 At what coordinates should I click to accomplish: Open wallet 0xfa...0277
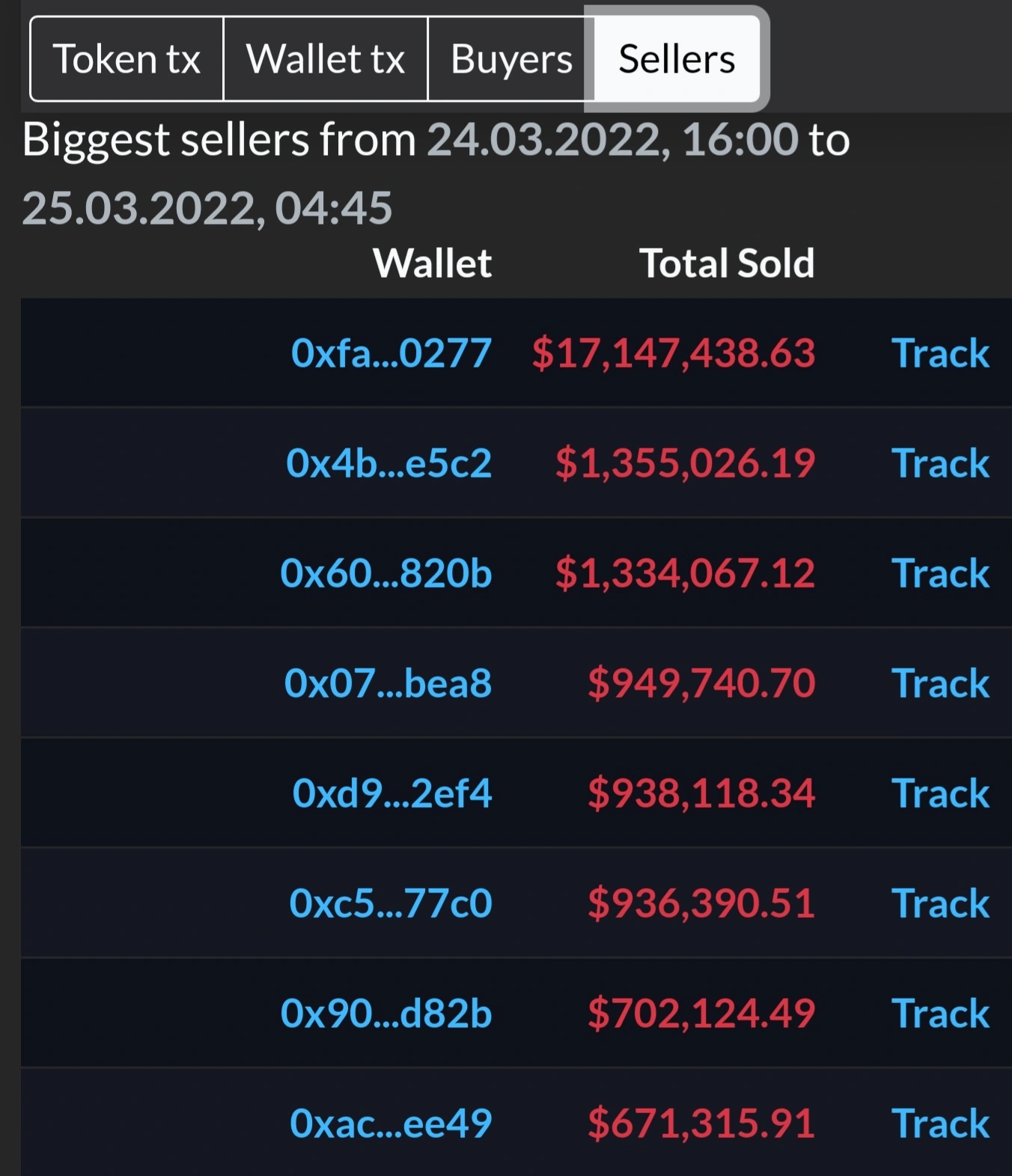(x=391, y=353)
